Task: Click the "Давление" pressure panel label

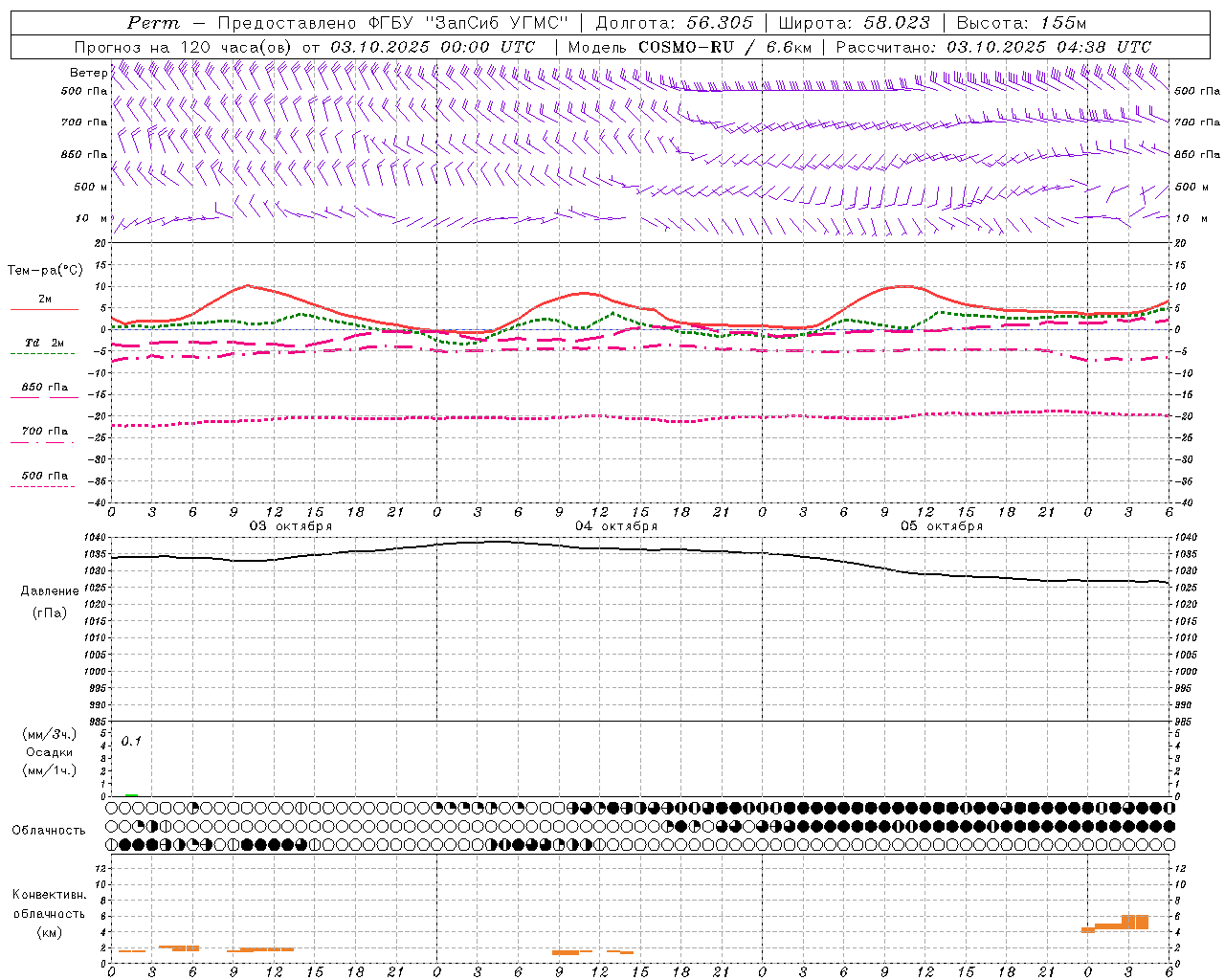Action: point(50,591)
